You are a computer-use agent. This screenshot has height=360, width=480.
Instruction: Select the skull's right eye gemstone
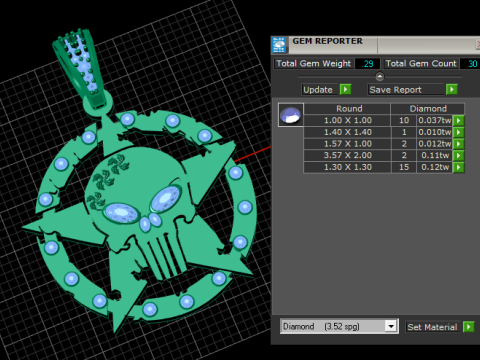pyautogui.click(x=166, y=199)
